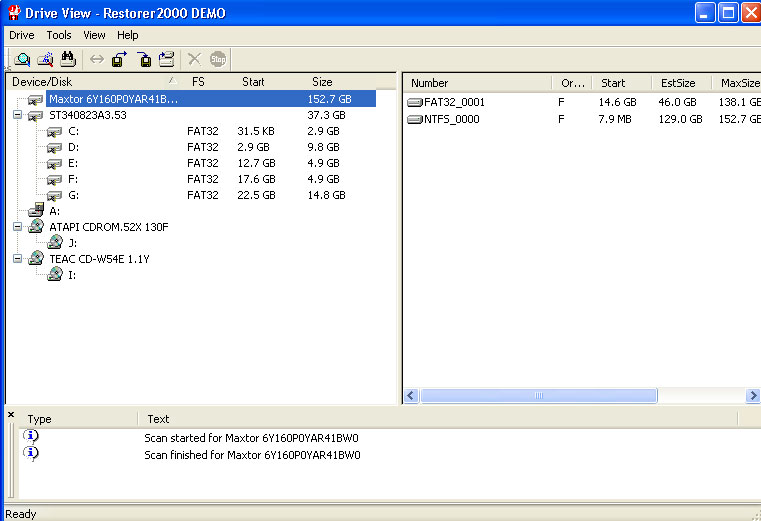Select the ATAPI CDROM.52X 130F device
Image resolution: width=761 pixels, height=521 pixels.
pyautogui.click(x=109, y=227)
